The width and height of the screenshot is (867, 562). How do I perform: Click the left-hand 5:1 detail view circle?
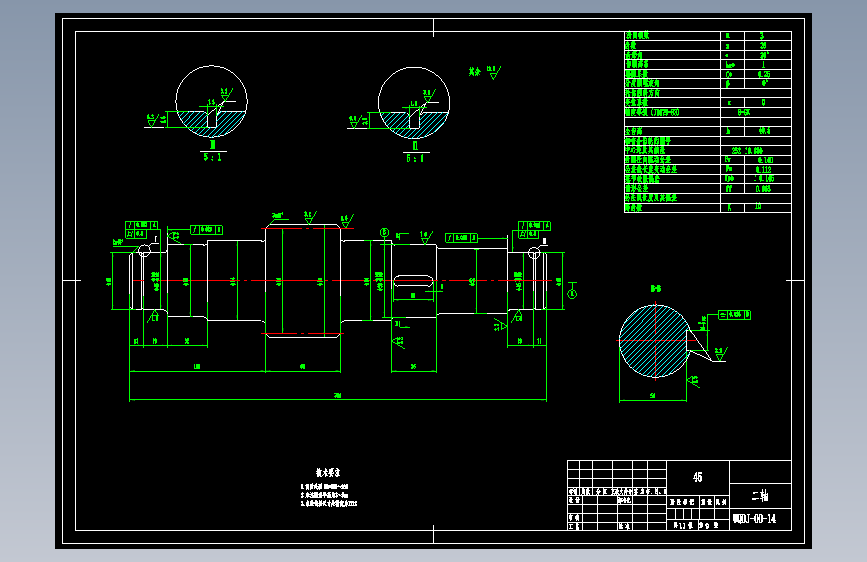(212, 102)
